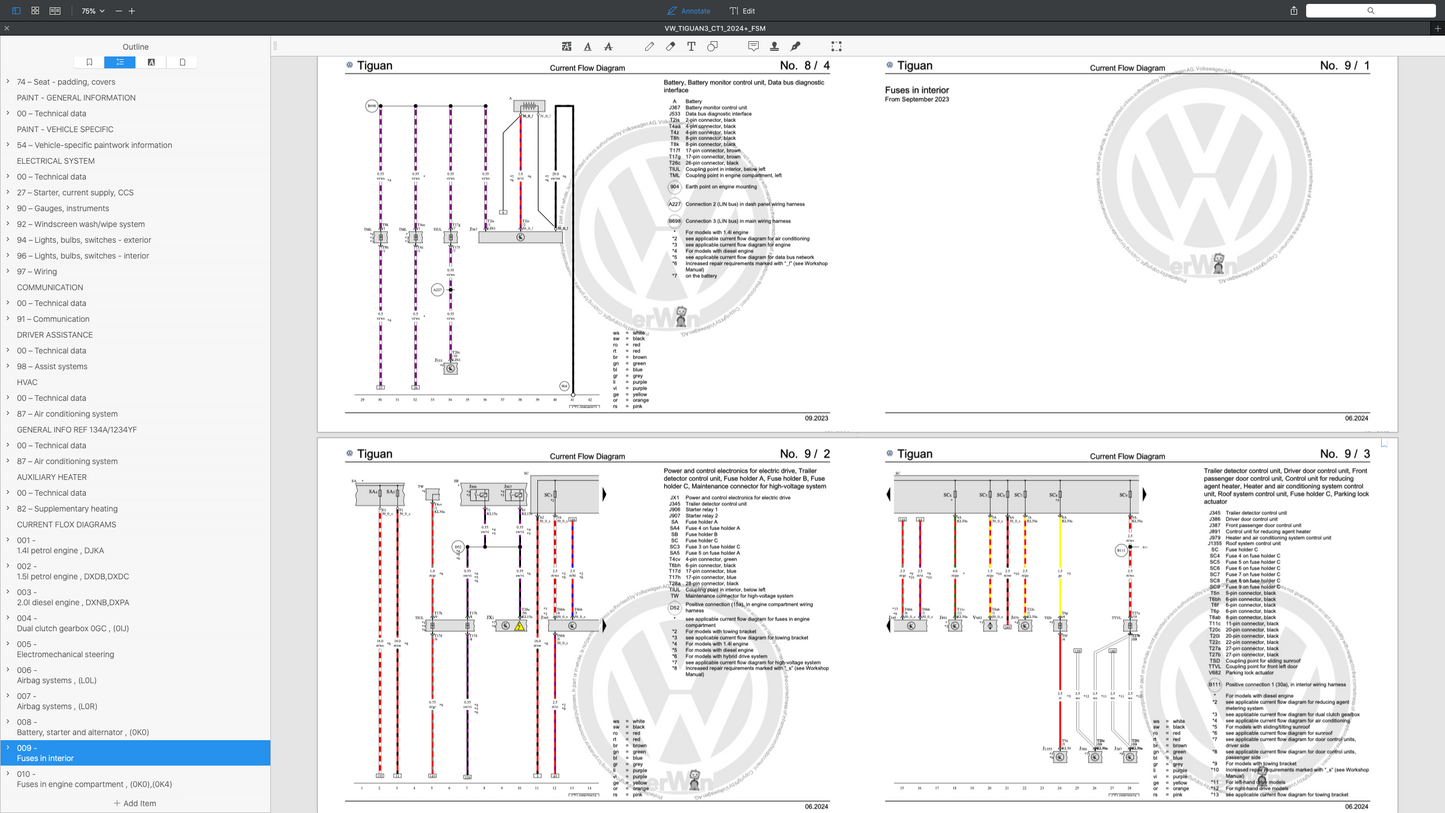
Task: Expand '92 – Windscreen wash/wipe system'
Action: (8, 224)
